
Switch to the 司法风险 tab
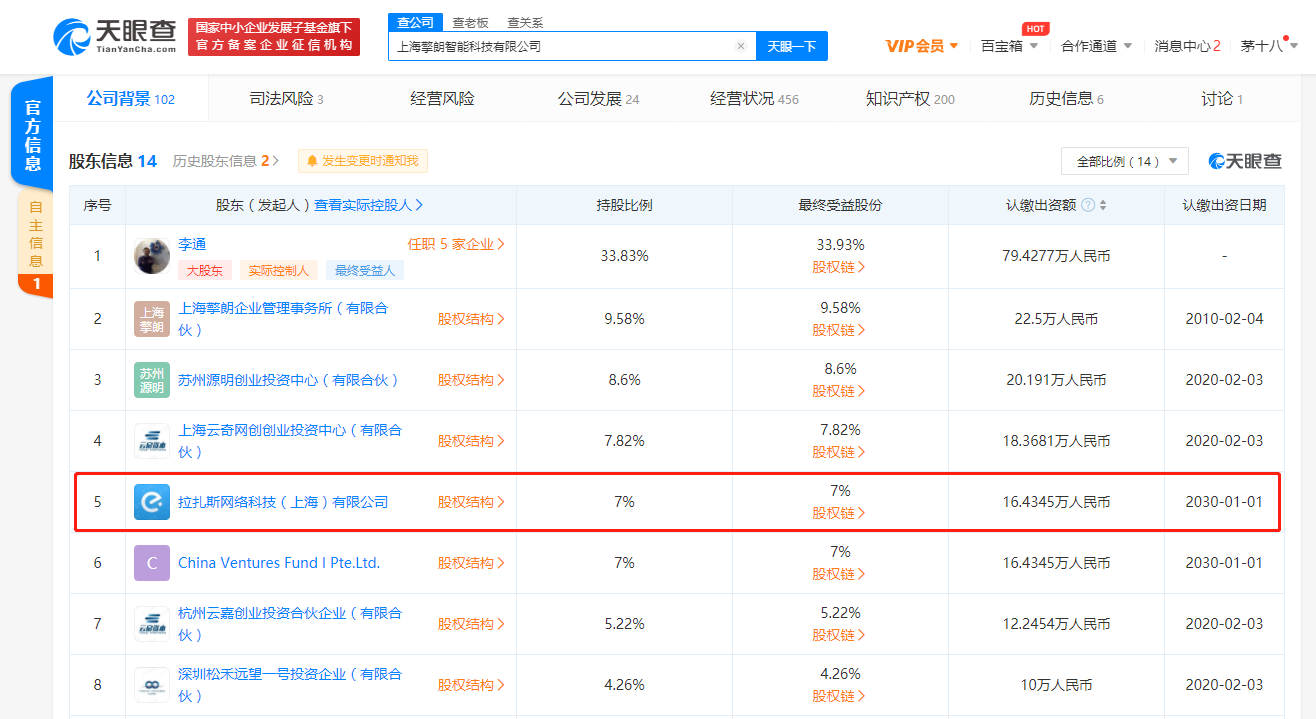coord(286,99)
